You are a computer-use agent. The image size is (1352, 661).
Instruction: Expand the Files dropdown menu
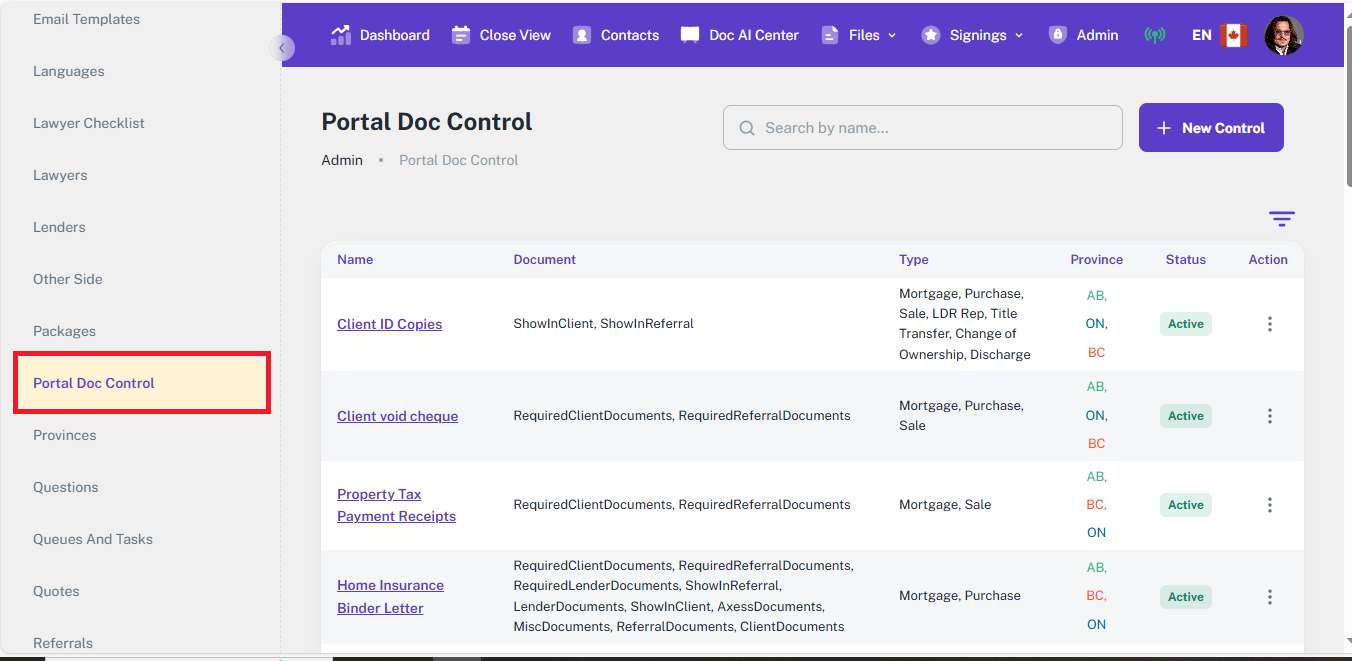tap(859, 35)
